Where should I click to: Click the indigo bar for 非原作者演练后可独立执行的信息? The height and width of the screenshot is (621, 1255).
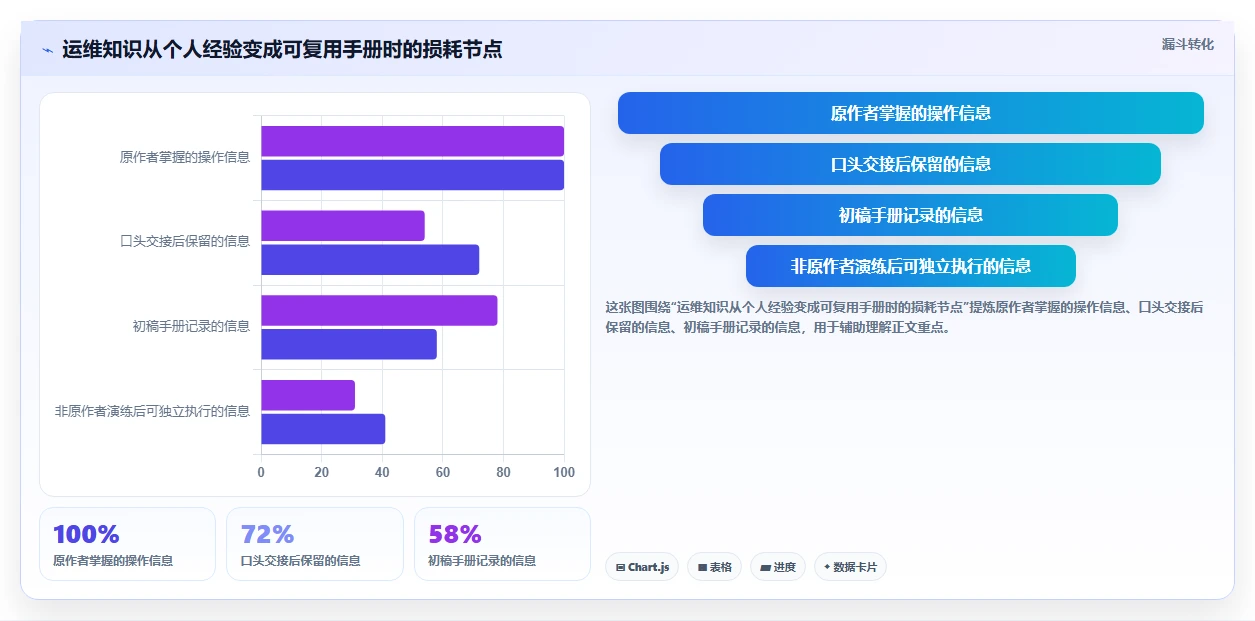click(x=323, y=429)
